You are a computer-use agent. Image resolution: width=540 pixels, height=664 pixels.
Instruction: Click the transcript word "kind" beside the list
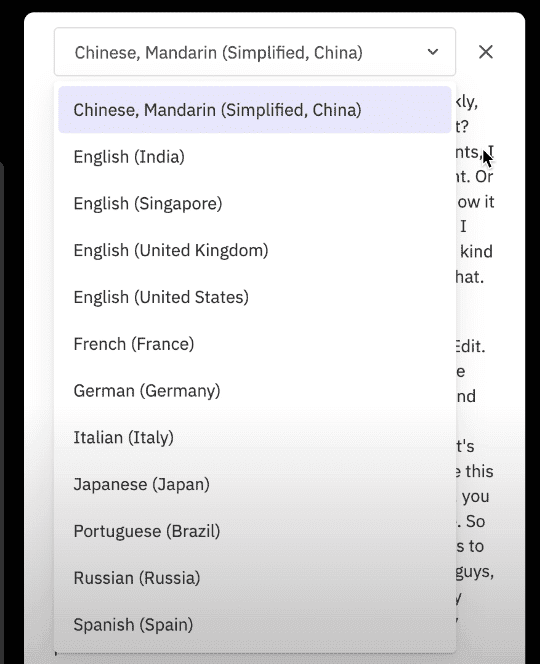(x=476, y=252)
